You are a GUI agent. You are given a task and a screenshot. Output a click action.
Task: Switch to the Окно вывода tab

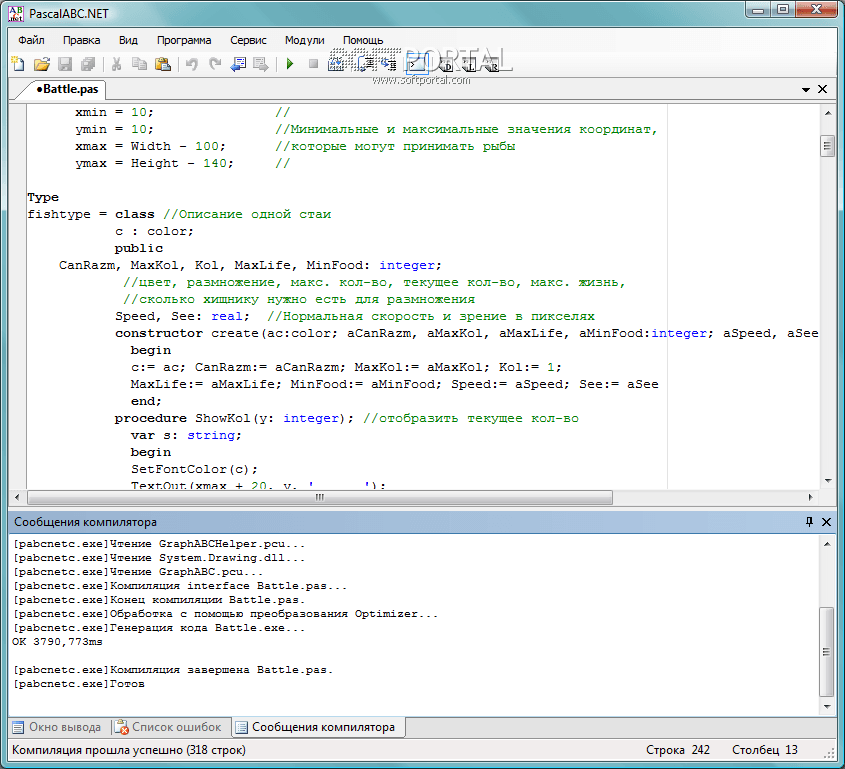(57, 727)
